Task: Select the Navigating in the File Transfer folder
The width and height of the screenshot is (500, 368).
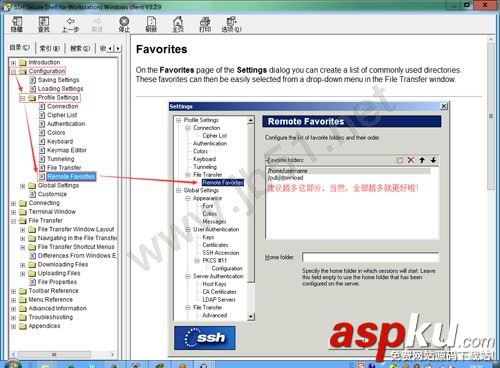Action: coord(77,238)
